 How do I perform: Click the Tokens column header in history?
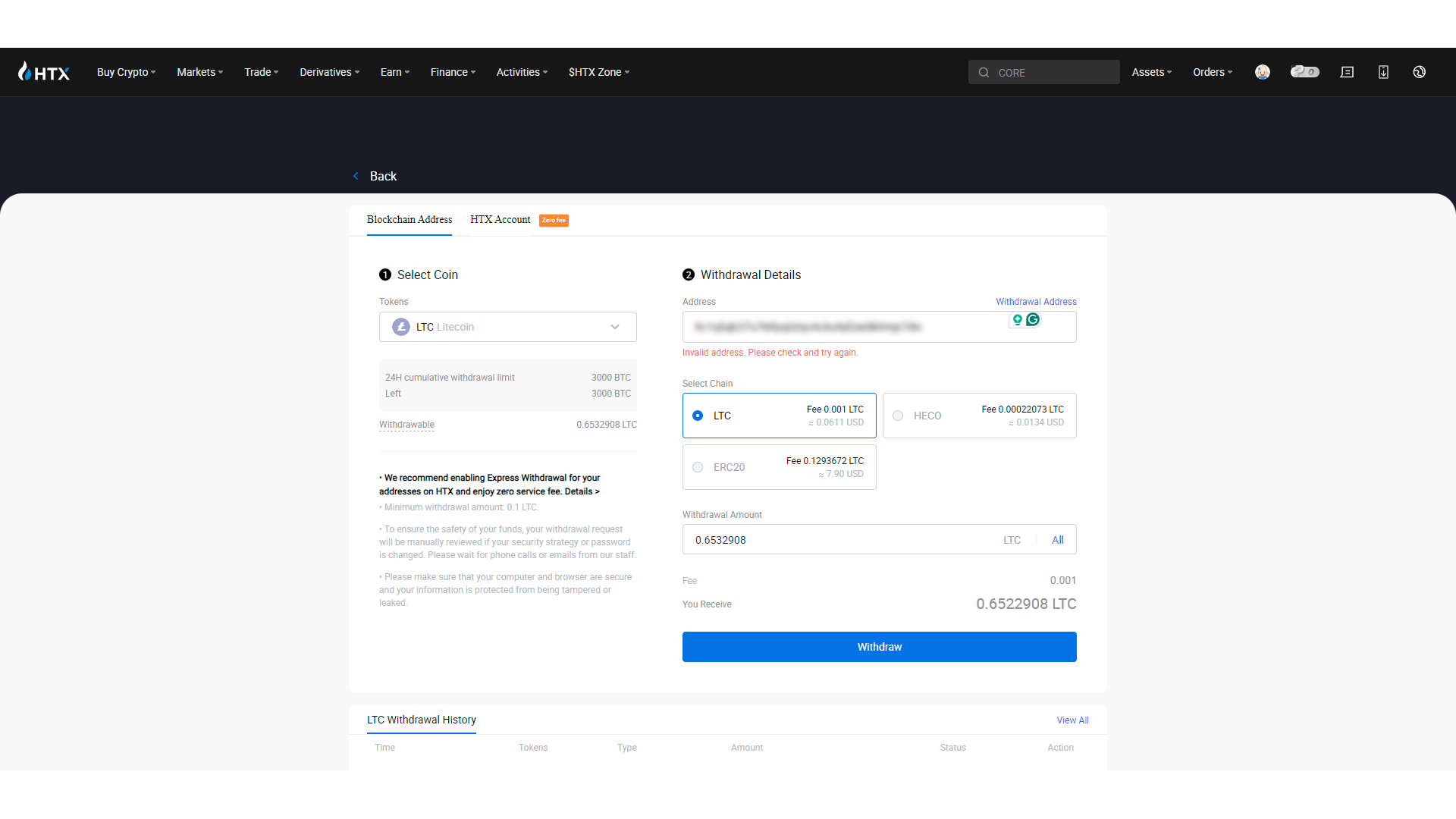coord(533,748)
